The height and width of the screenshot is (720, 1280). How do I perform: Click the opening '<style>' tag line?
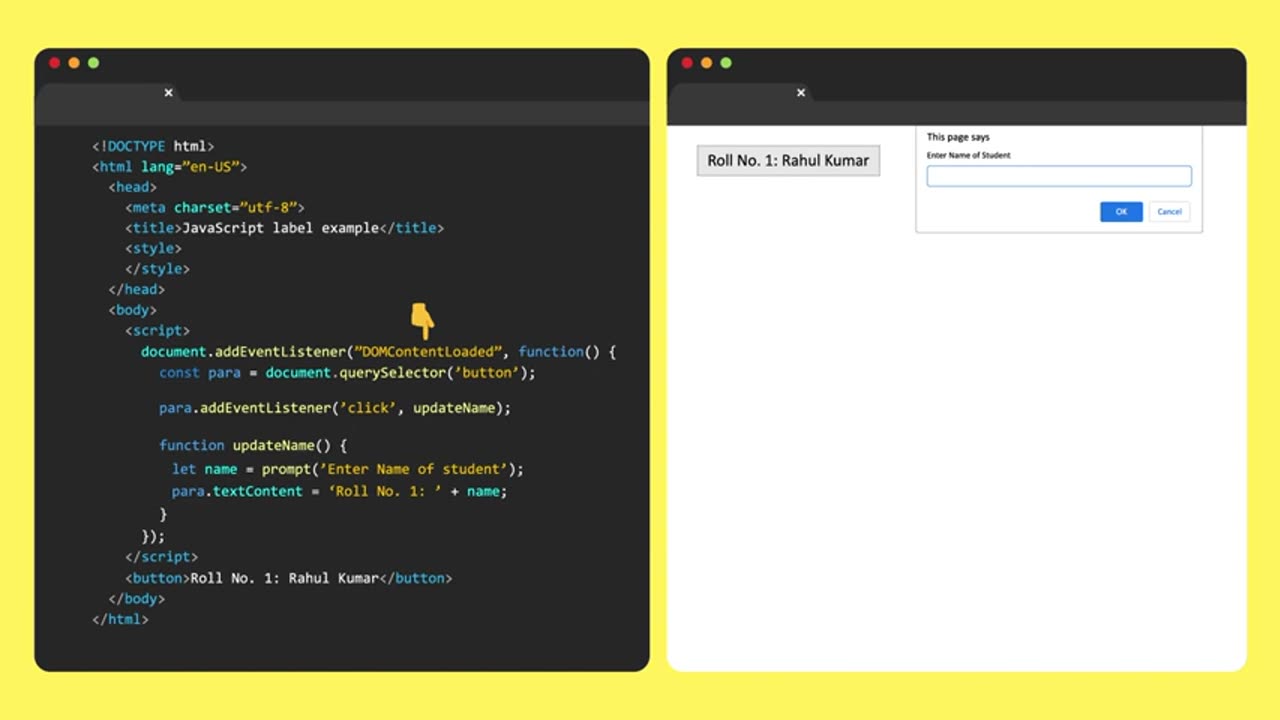pos(153,248)
